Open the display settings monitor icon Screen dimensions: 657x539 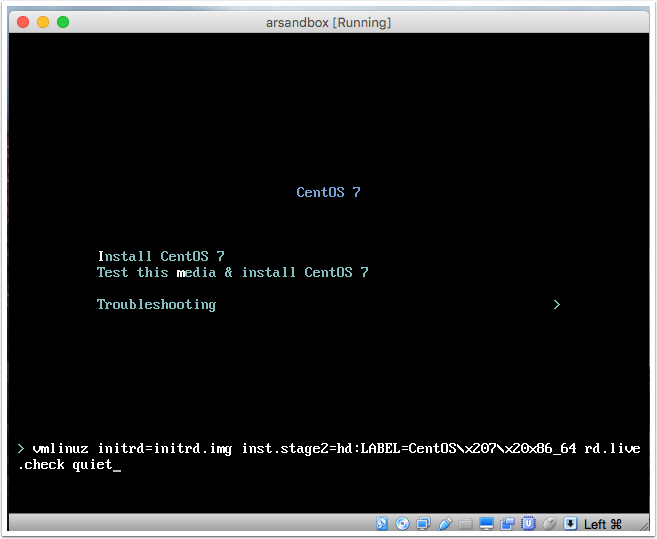tap(486, 523)
